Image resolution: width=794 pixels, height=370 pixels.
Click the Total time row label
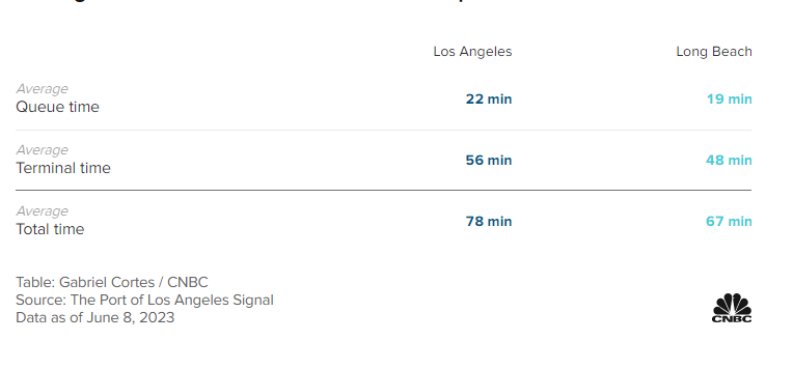[50, 229]
